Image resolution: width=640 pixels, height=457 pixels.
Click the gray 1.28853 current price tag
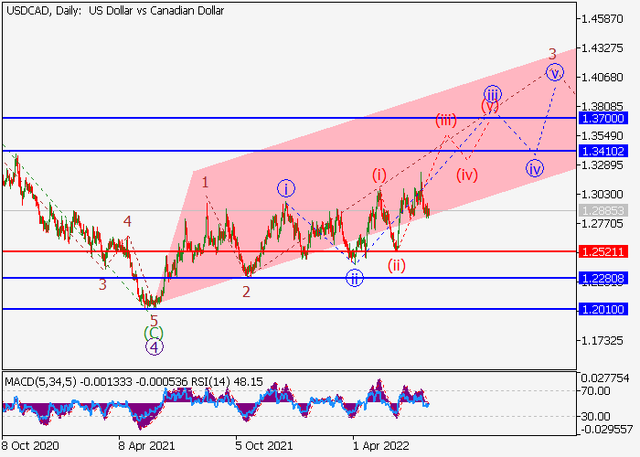[603, 211]
